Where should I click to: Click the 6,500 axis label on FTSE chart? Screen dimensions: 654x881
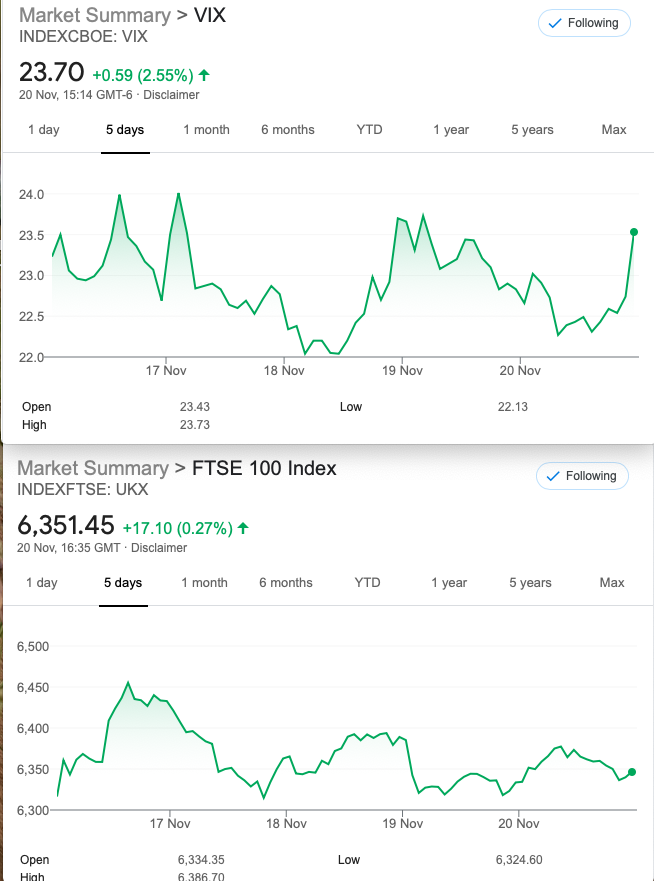pyautogui.click(x=33, y=646)
